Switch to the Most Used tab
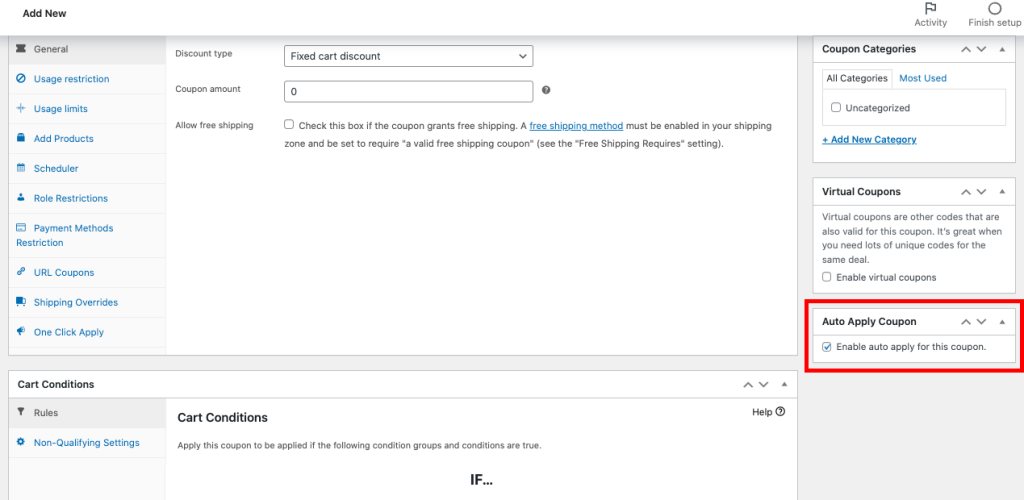1024x500 pixels. [923, 78]
